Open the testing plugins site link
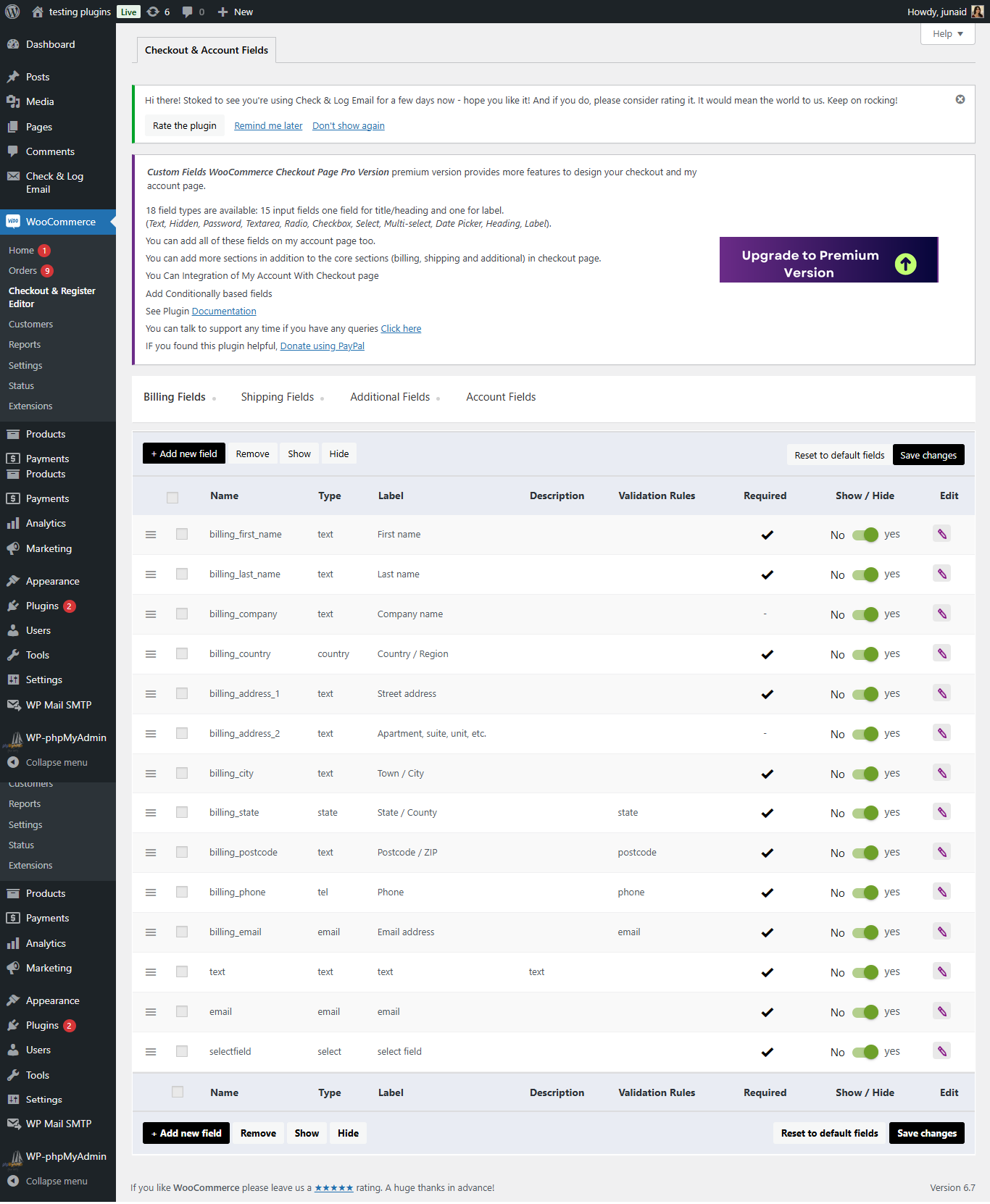Viewport: 990px width, 1204px height. pos(71,12)
